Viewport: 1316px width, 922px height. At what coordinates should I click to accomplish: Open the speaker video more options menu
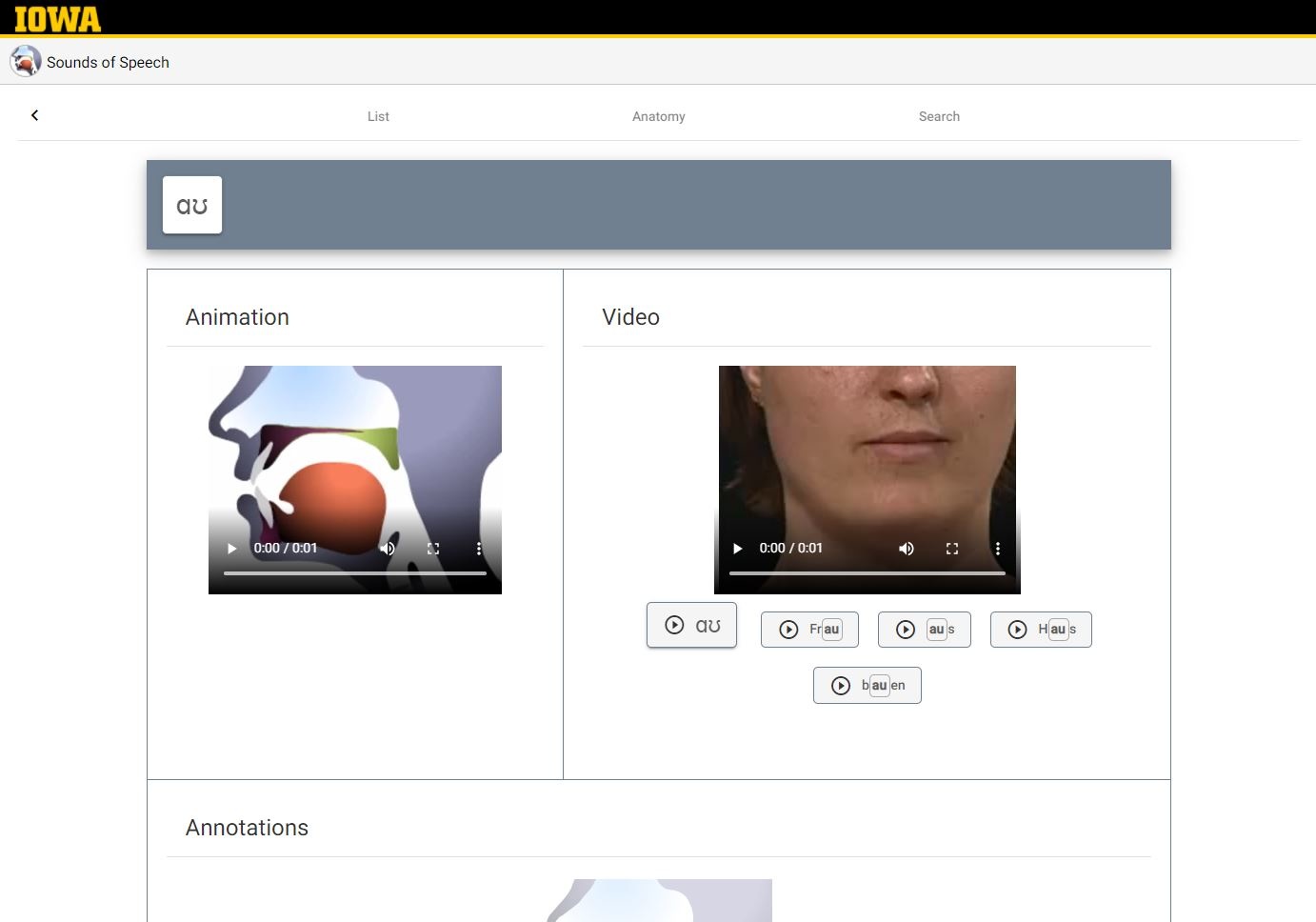coord(998,549)
